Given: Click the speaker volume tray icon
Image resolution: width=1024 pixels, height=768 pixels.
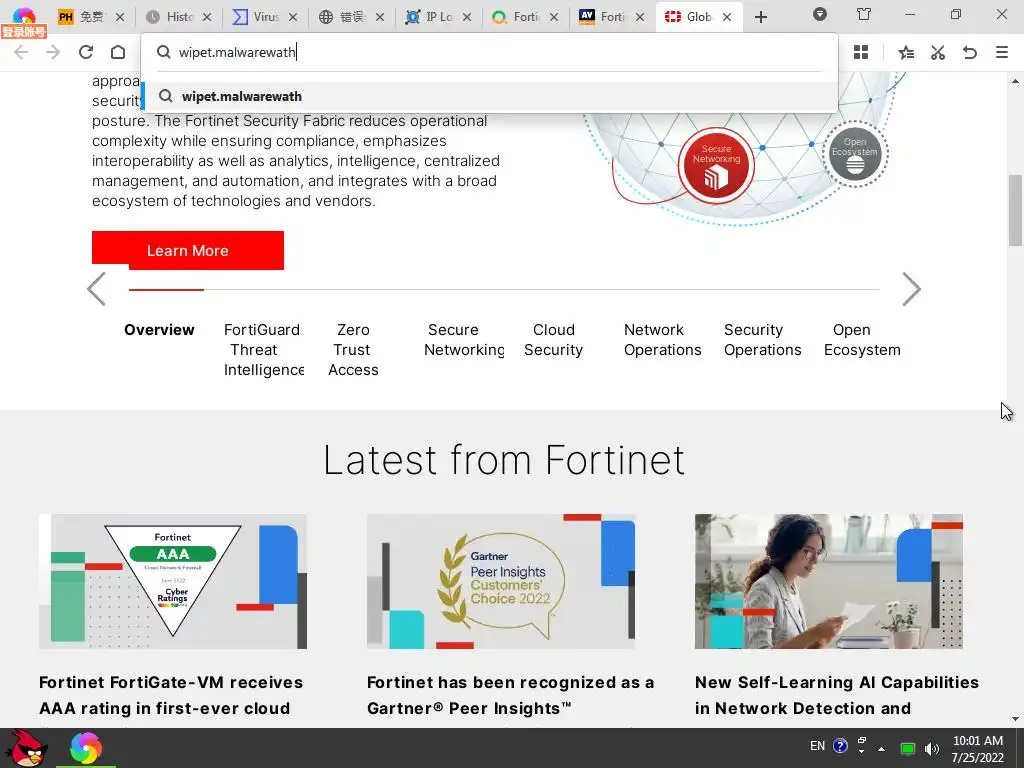Looking at the screenshot, I should coord(932,748).
